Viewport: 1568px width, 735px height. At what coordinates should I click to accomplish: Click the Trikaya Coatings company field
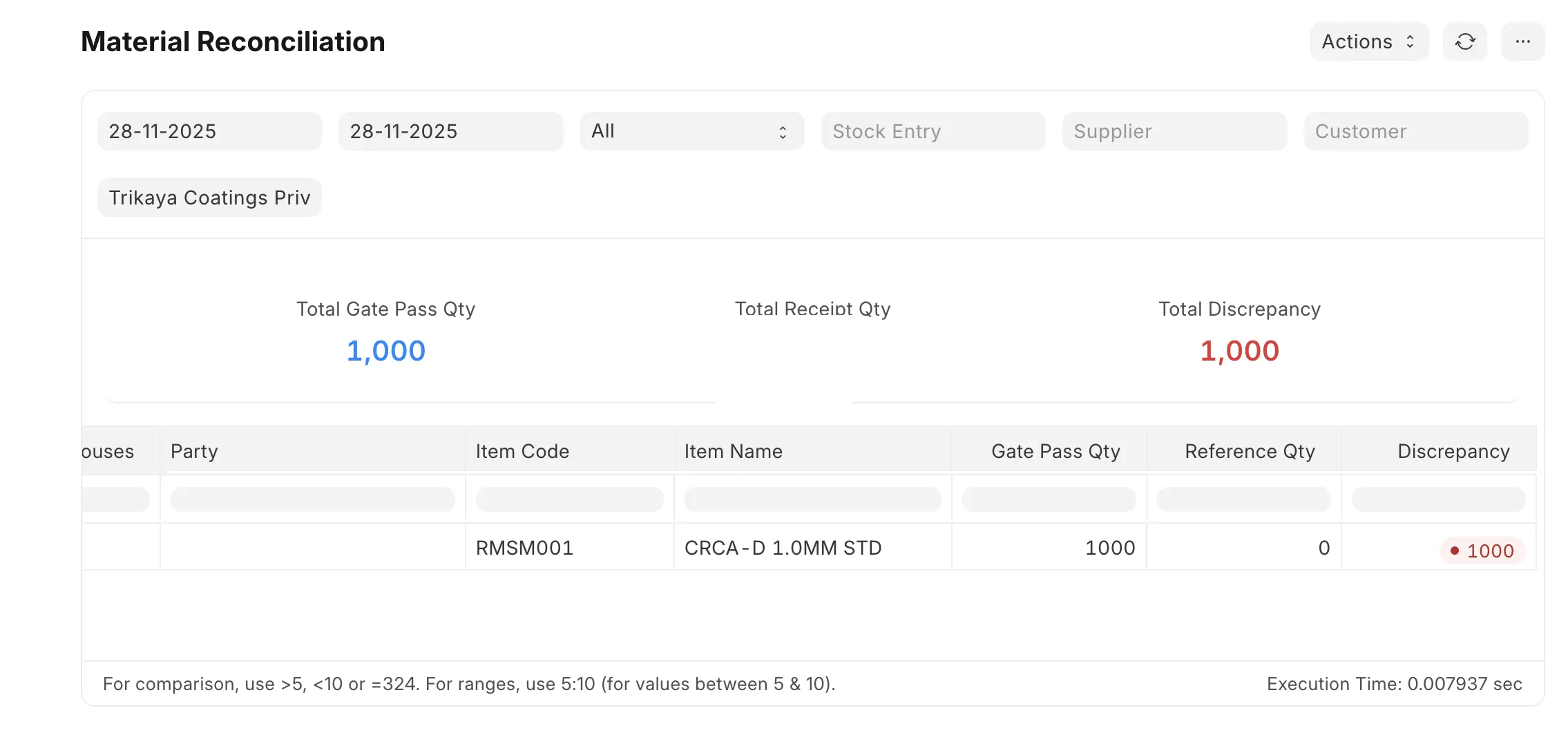[x=209, y=198]
